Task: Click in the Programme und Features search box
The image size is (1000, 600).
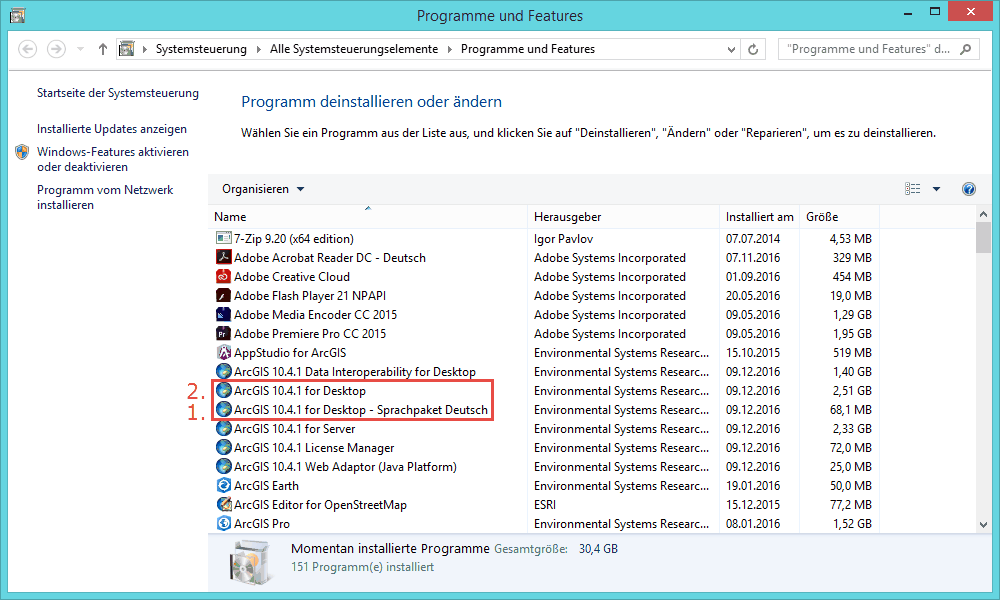Action: point(870,49)
